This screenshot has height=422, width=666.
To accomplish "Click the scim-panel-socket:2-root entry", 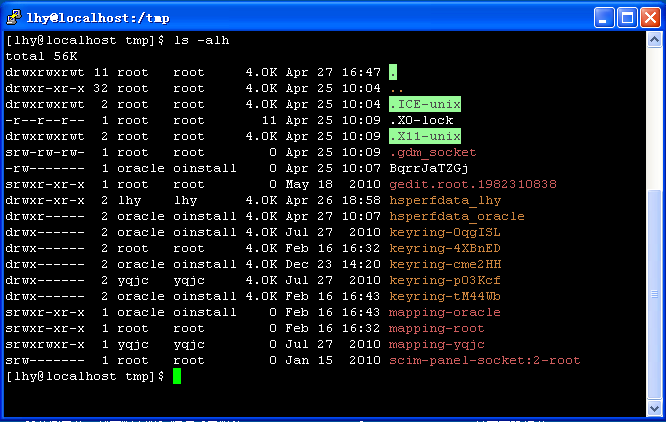I will pyautogui.click(x=485, y=360).
